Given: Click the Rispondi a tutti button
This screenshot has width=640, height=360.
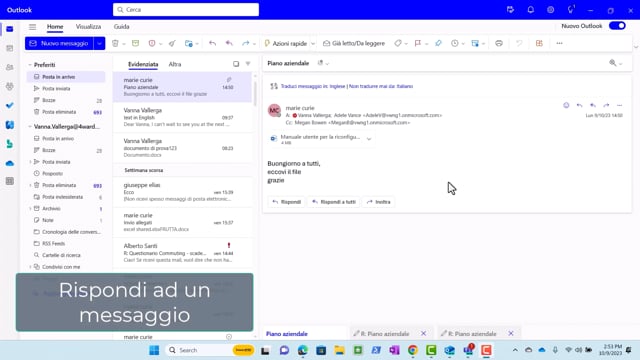Looking at the screenshot, I should [334, 202].
